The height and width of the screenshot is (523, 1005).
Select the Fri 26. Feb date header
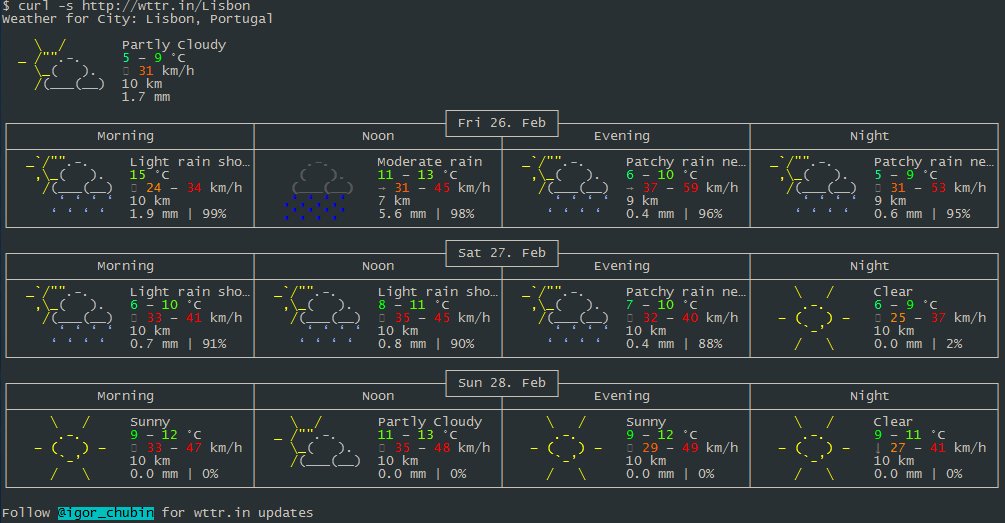pyautogui.click(x=502, y=123)
